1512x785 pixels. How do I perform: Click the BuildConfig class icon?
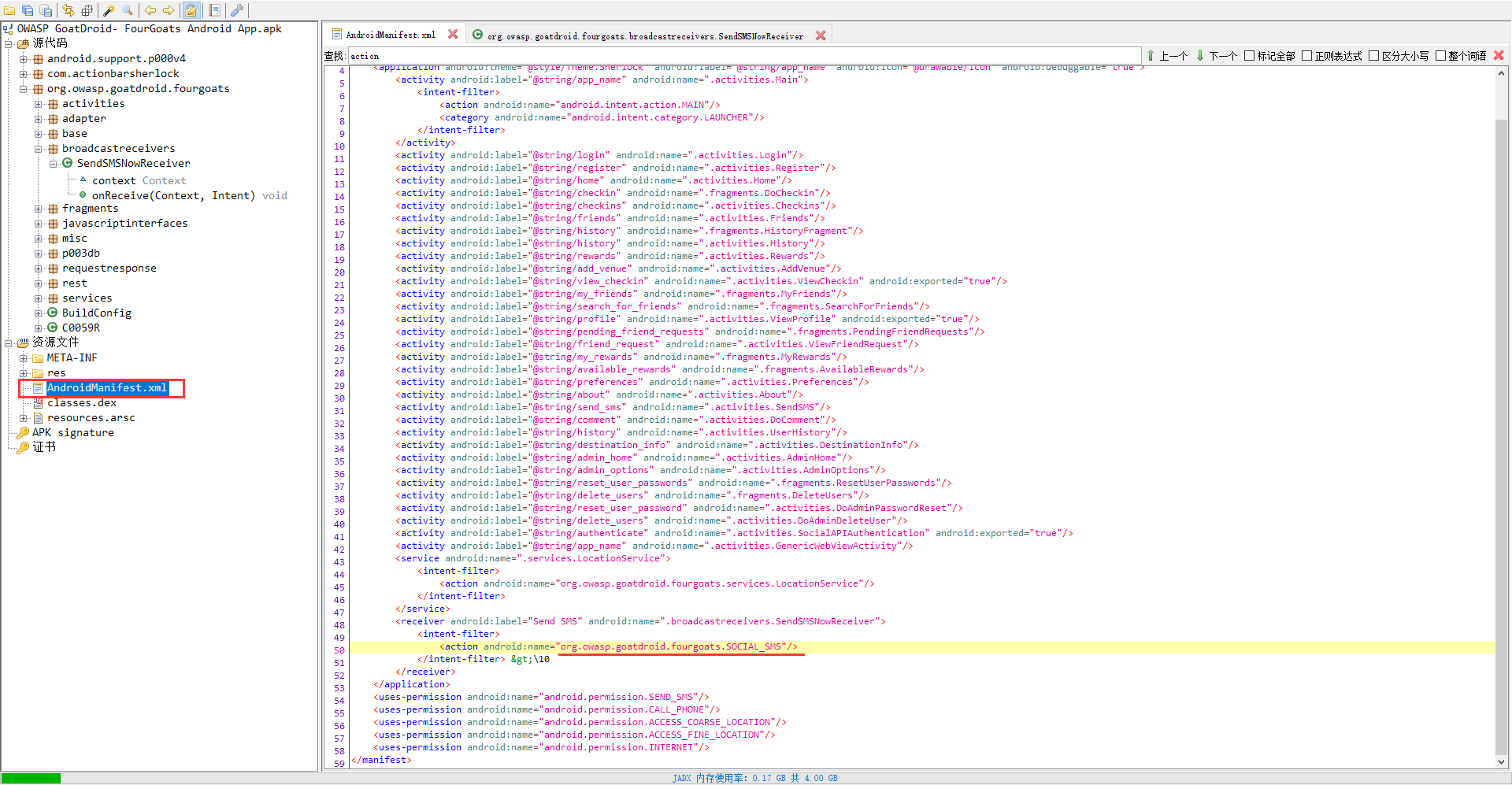click(53, 313)
